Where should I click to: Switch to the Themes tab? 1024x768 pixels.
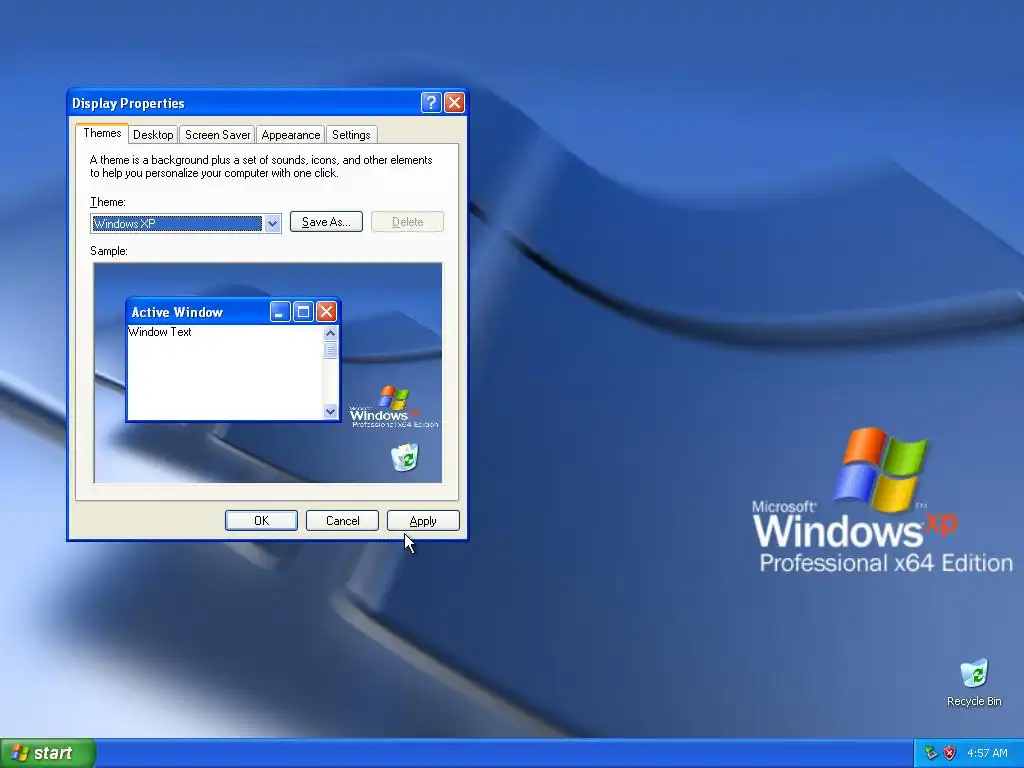click(102, 133)
